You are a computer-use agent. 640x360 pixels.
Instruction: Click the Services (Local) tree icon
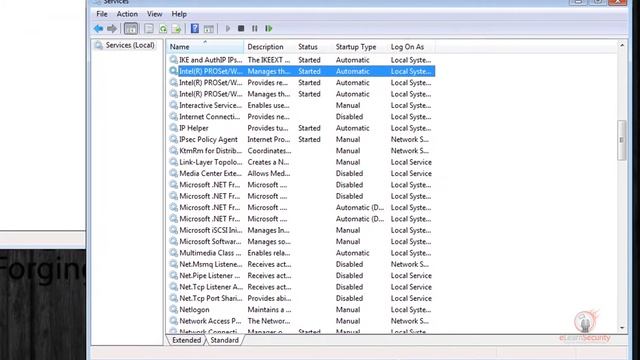(99, 45)
